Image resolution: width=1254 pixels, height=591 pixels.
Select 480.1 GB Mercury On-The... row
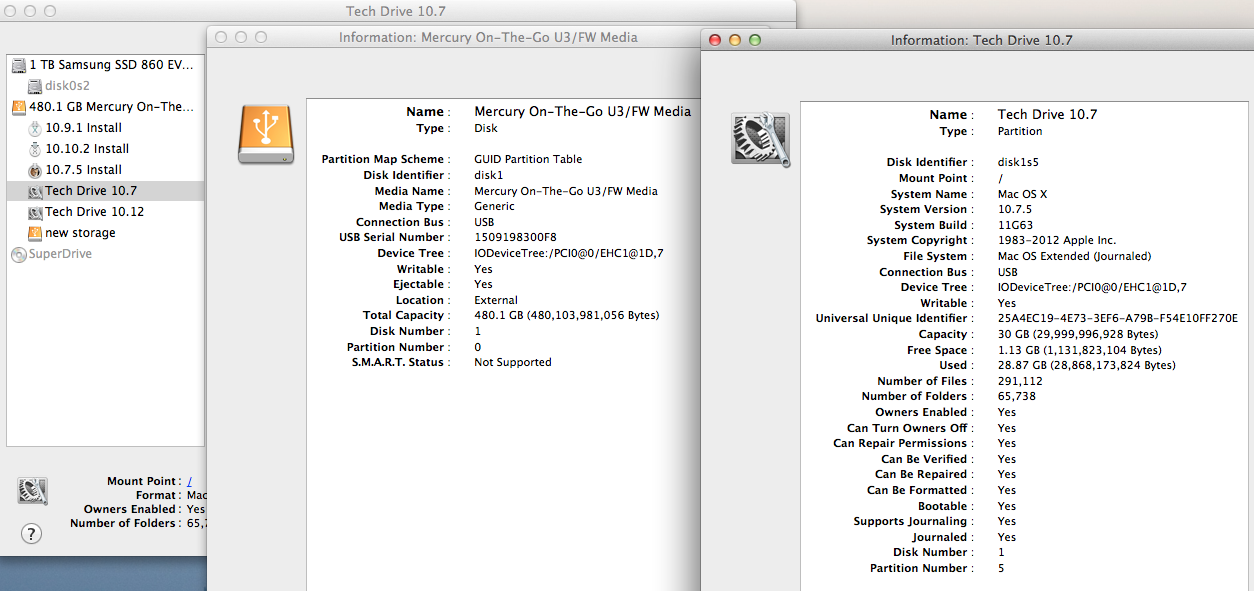(105, 107)
